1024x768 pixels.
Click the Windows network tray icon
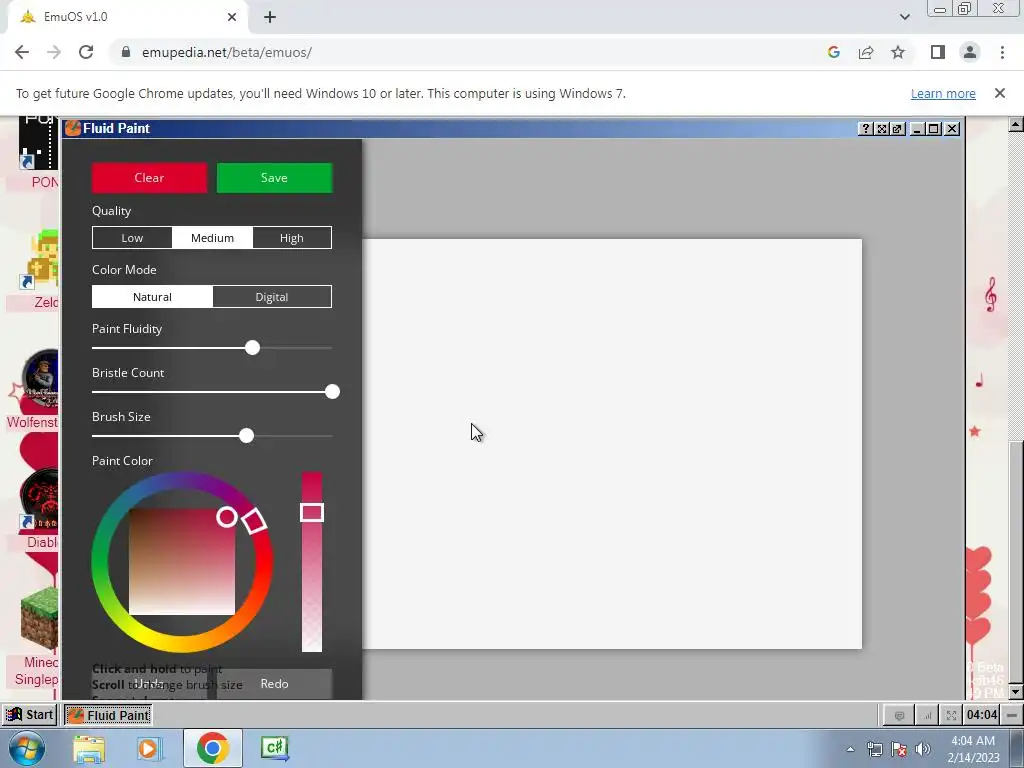[x=874, y=749]
